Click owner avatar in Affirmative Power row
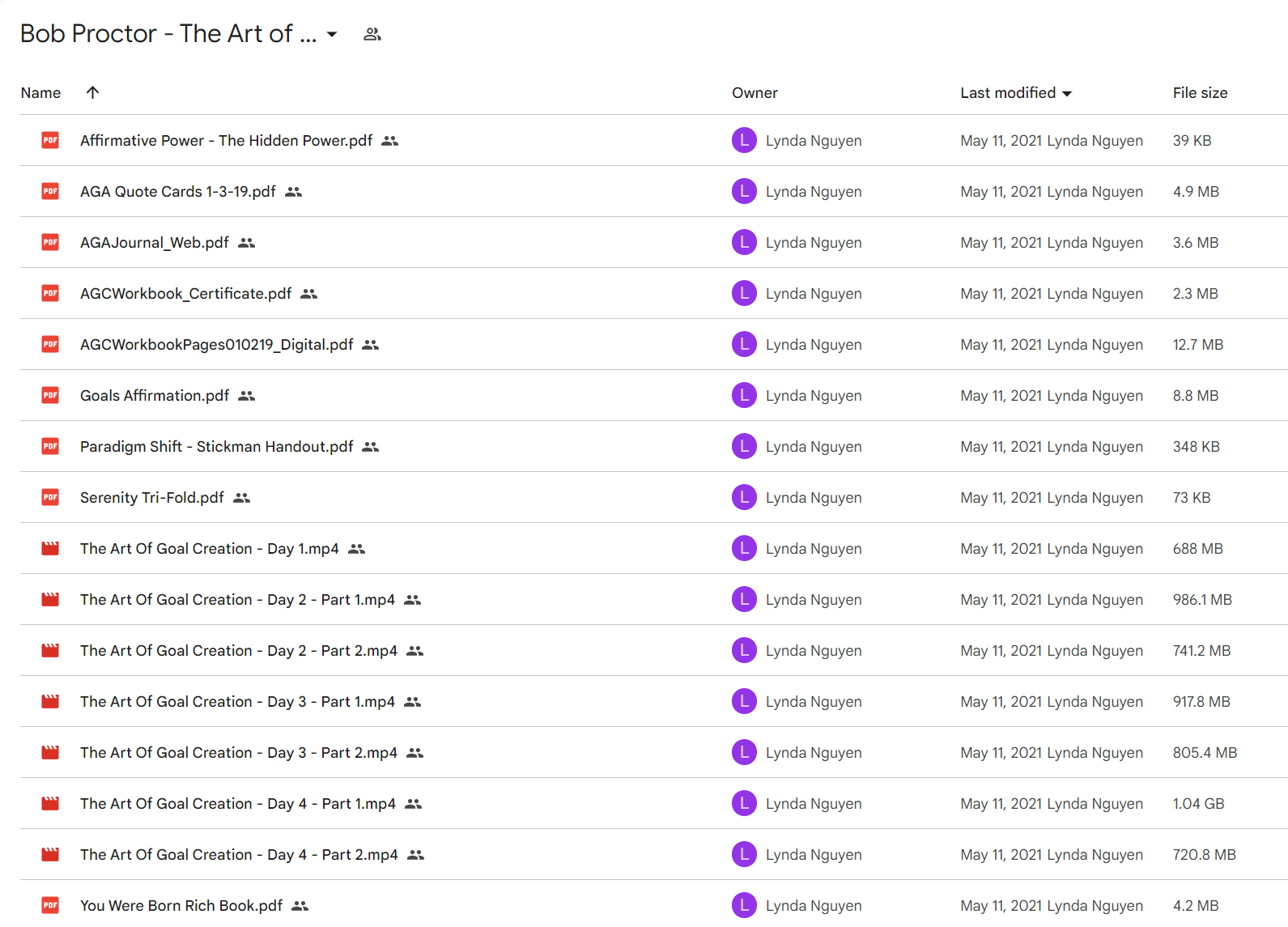1288x927 pixels. coord(744,140)
